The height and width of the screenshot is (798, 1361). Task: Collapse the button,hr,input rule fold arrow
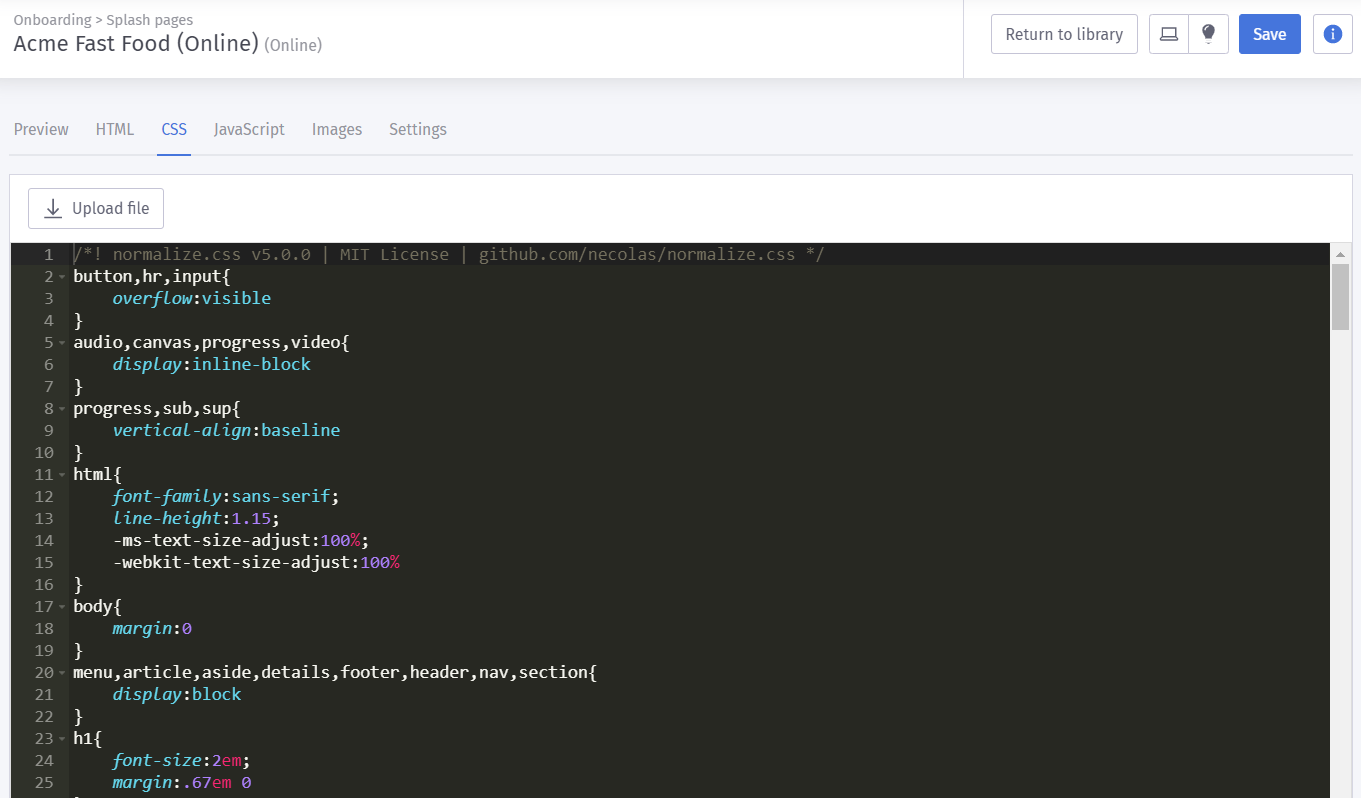click(x=62, y=277)
